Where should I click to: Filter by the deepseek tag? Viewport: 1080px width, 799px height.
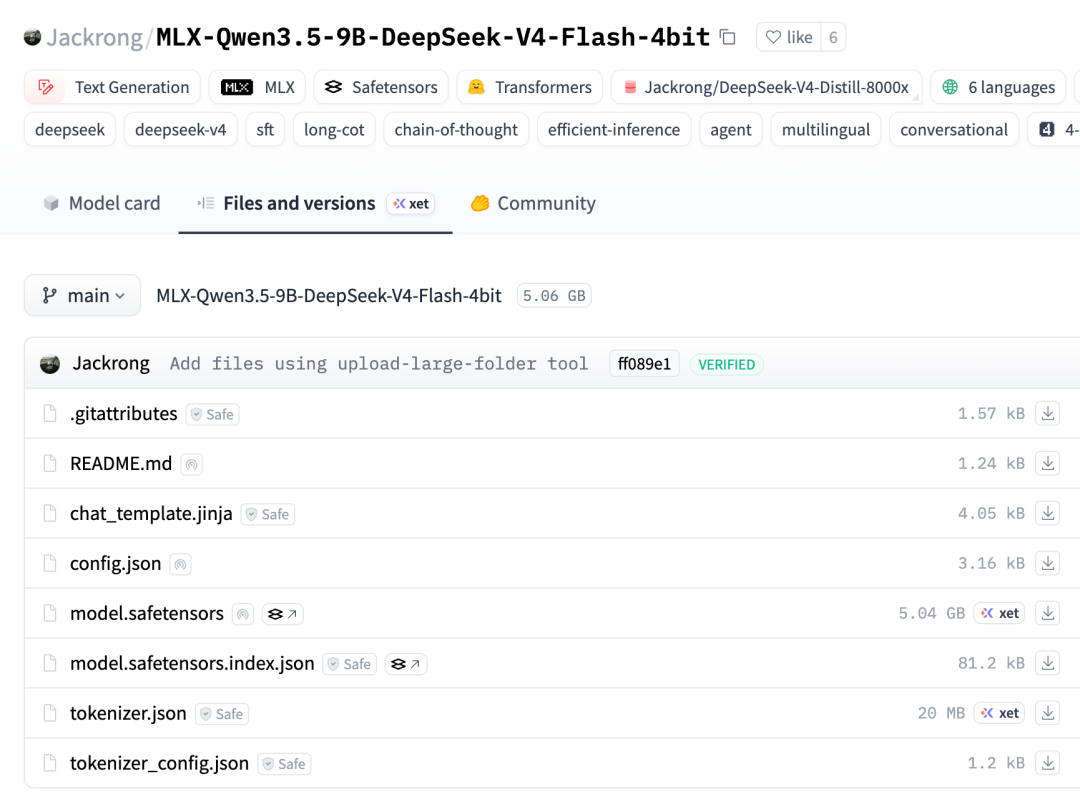click(70, 130)
